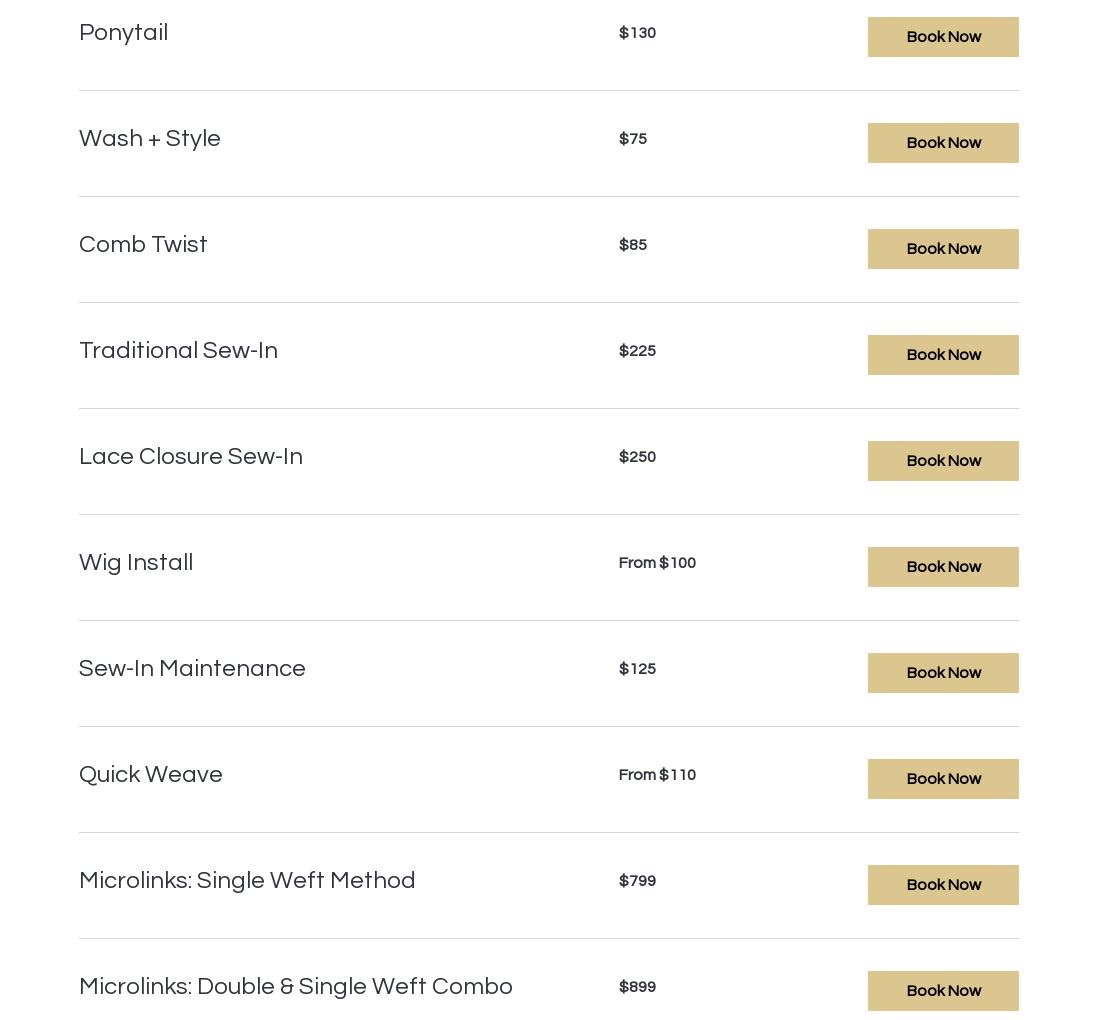Click the Comb Twist service name

click(x=143, y=245)
